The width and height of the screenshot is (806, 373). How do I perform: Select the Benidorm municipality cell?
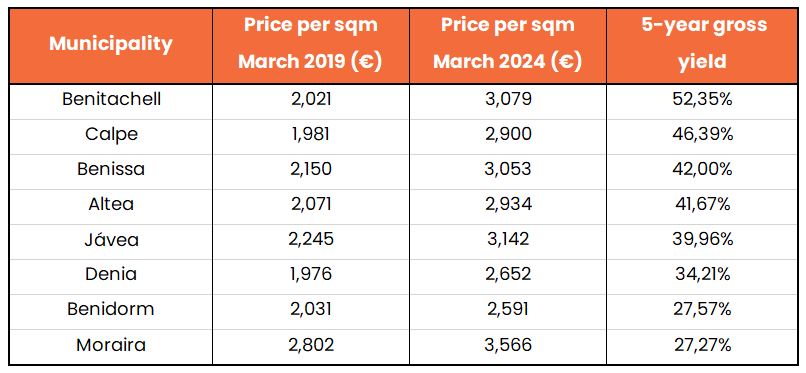[111, 309]
